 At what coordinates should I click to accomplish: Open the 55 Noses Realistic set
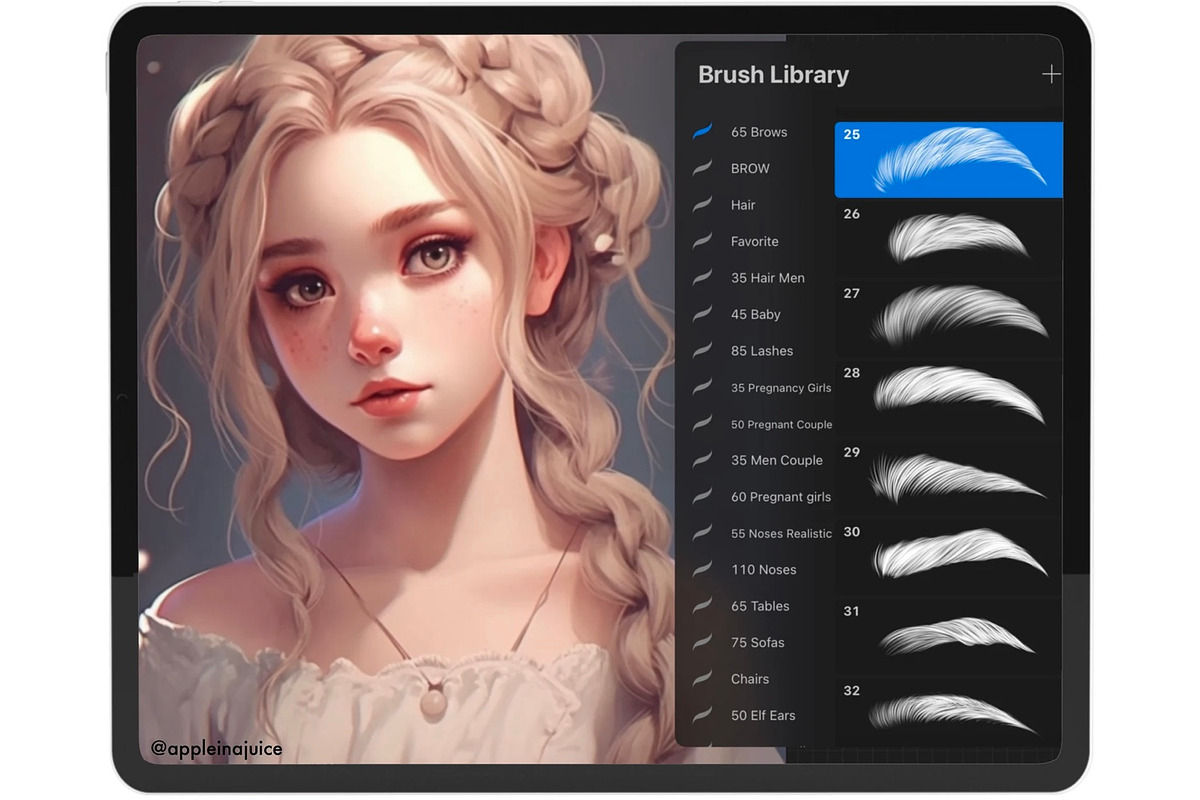781,534
